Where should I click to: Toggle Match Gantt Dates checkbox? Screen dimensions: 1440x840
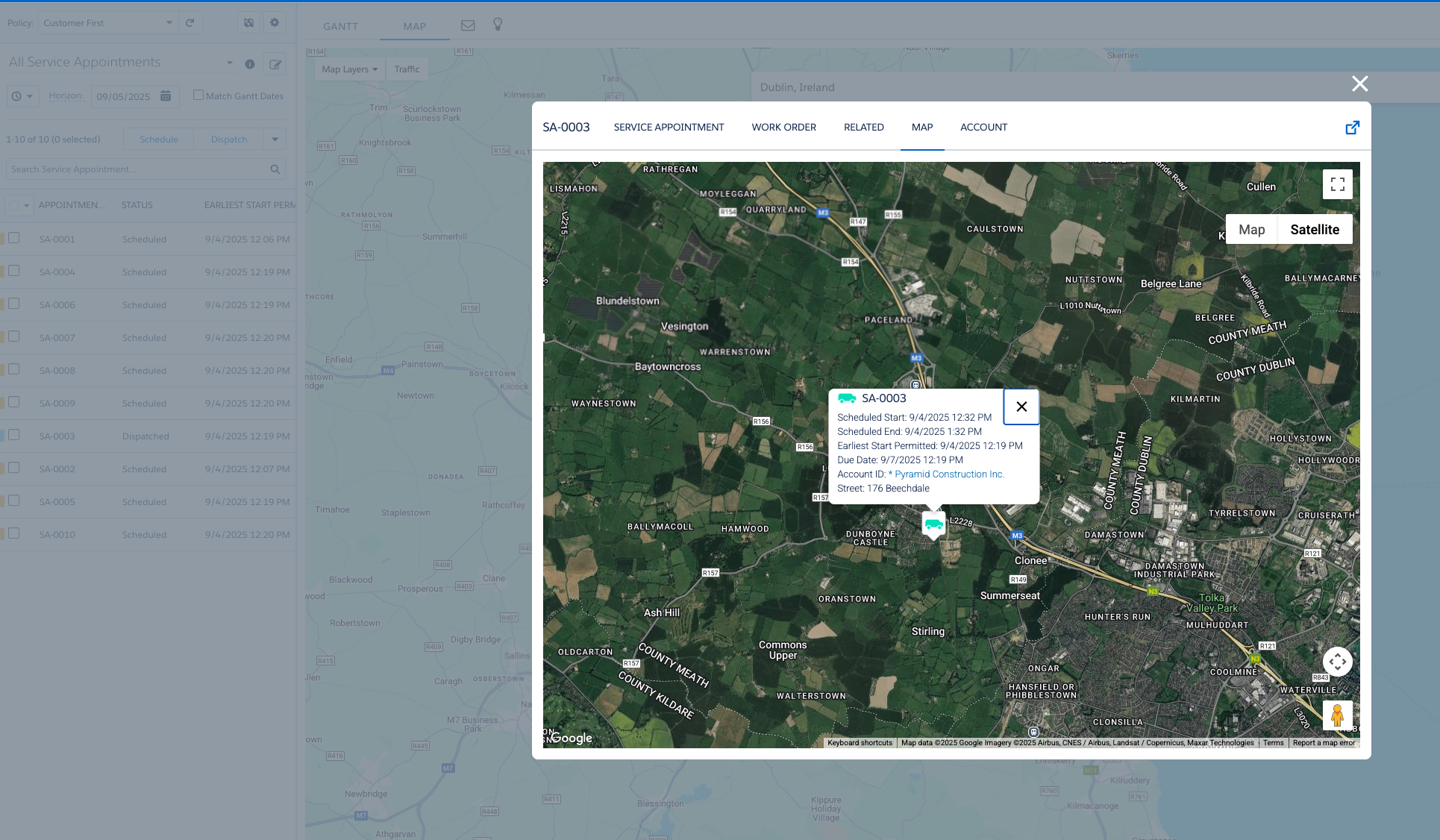198,95
